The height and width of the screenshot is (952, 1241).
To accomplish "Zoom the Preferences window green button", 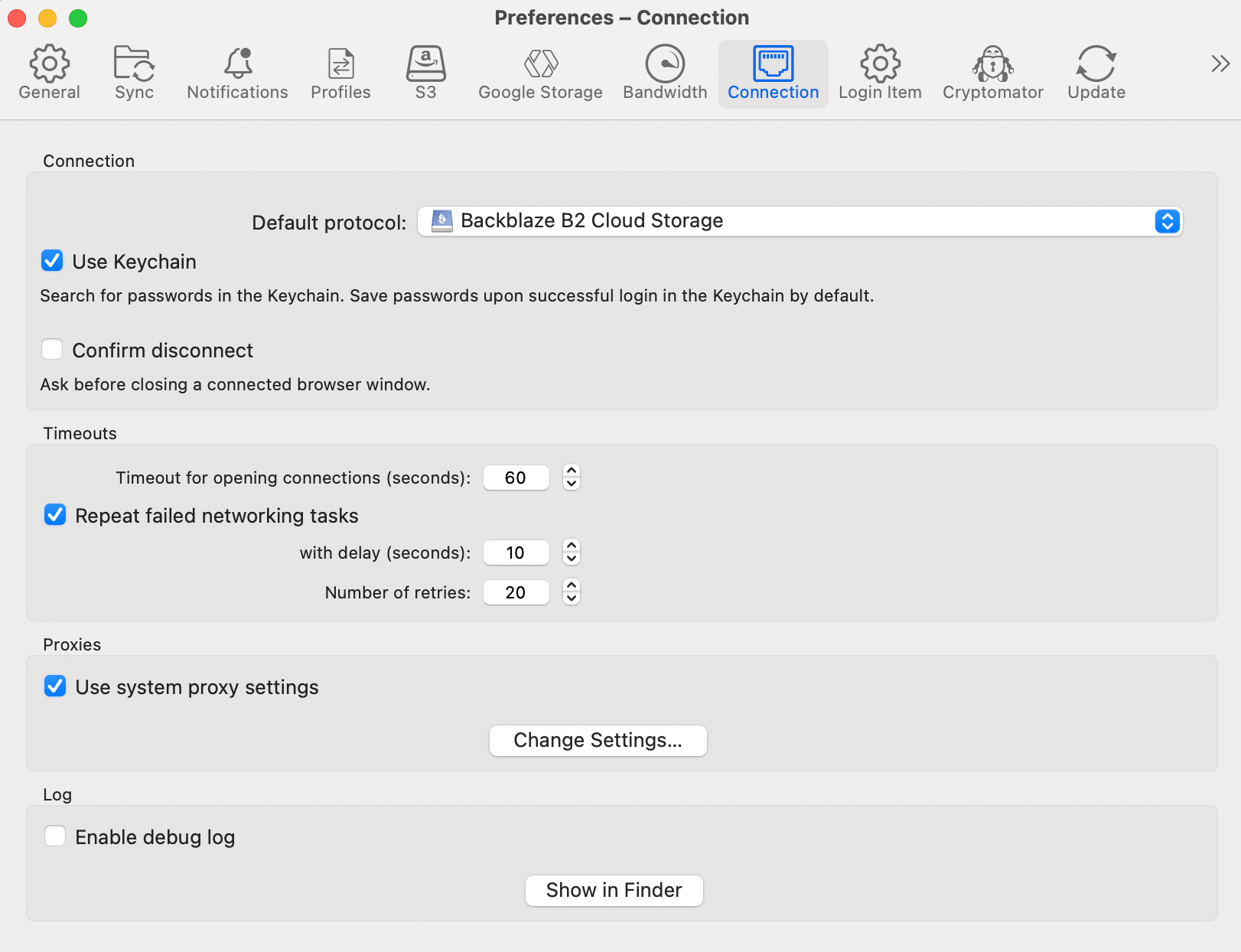I will [x=78, y=18].
